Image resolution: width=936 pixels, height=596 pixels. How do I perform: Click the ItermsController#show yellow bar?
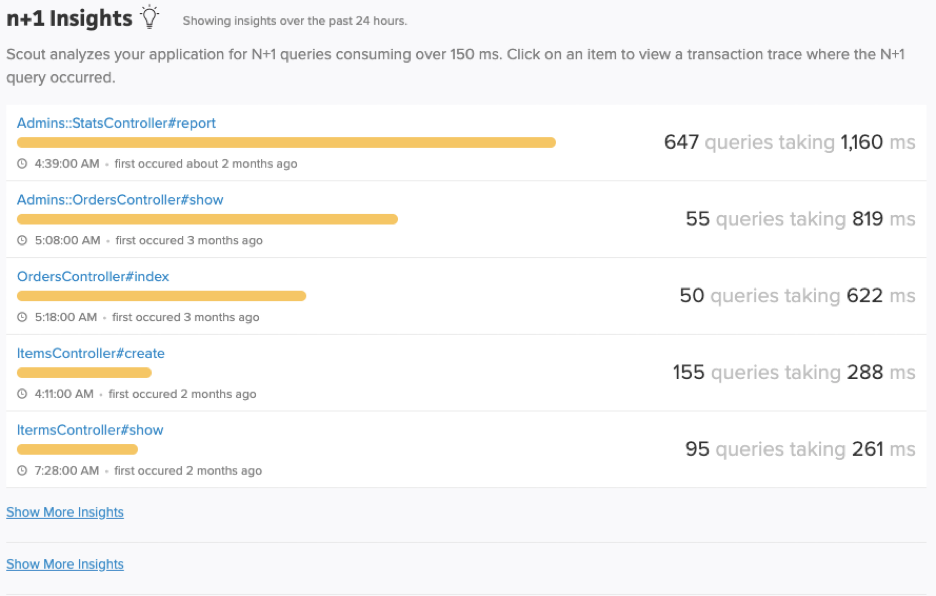[x=77, y=450]
